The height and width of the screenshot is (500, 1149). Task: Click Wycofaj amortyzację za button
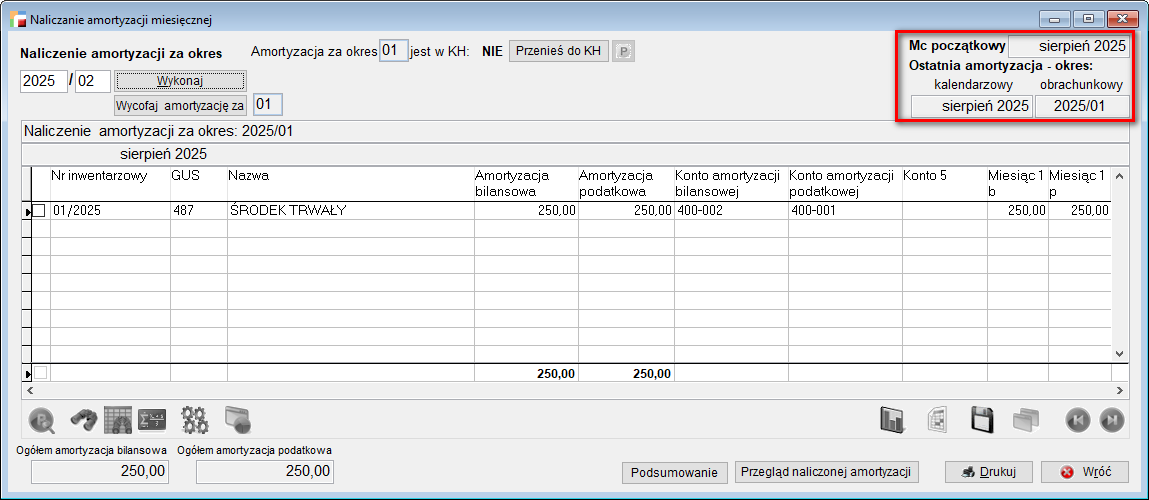180,105
